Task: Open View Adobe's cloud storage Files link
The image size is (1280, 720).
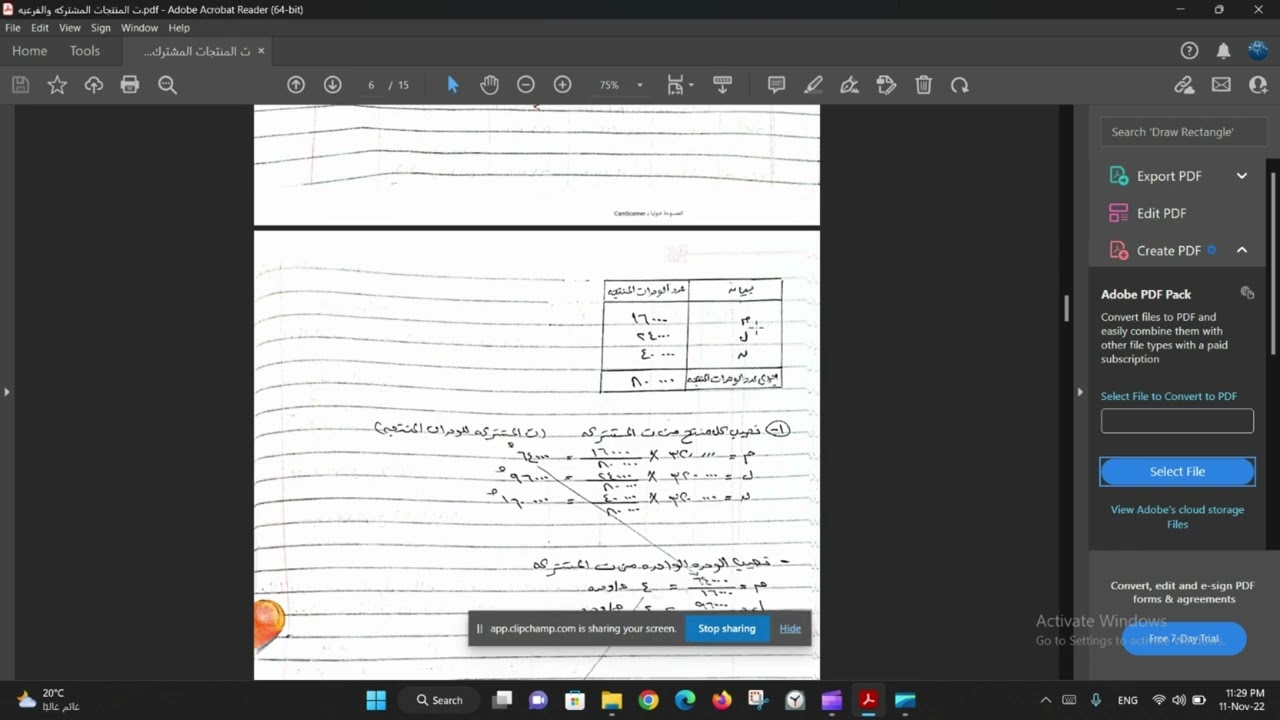Action: (1177, 517)
